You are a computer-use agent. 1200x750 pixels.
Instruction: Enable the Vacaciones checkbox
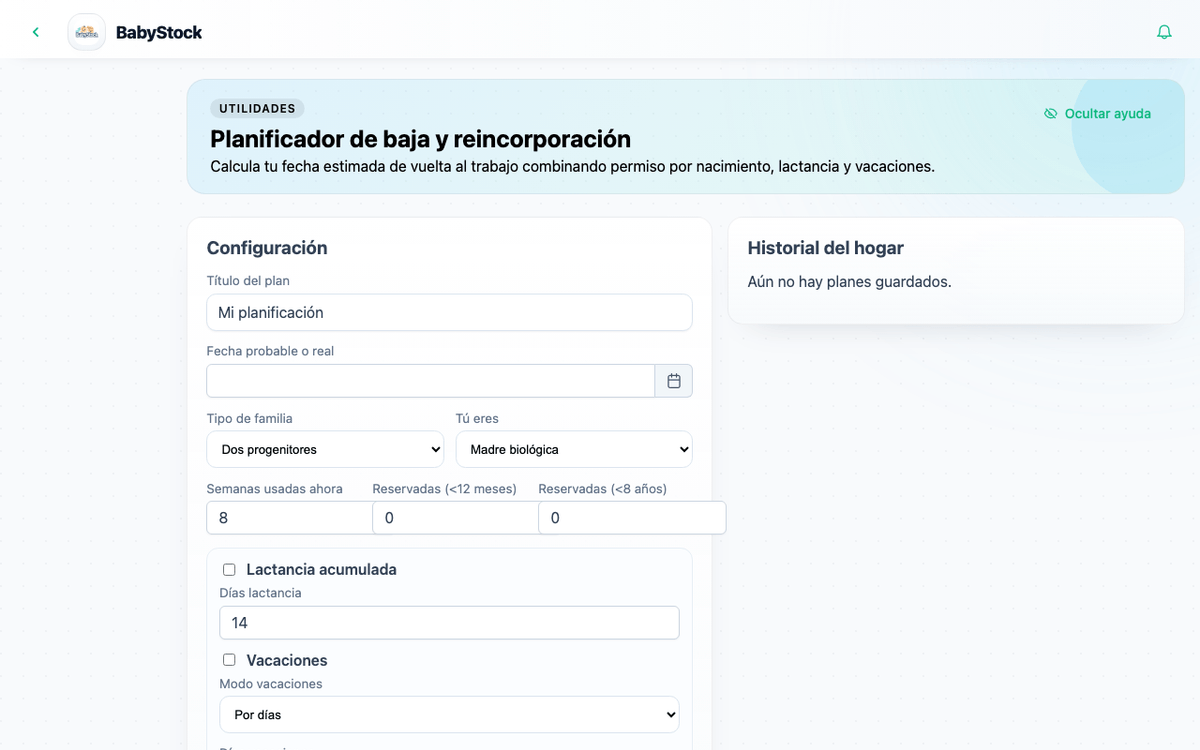point(229,661)
